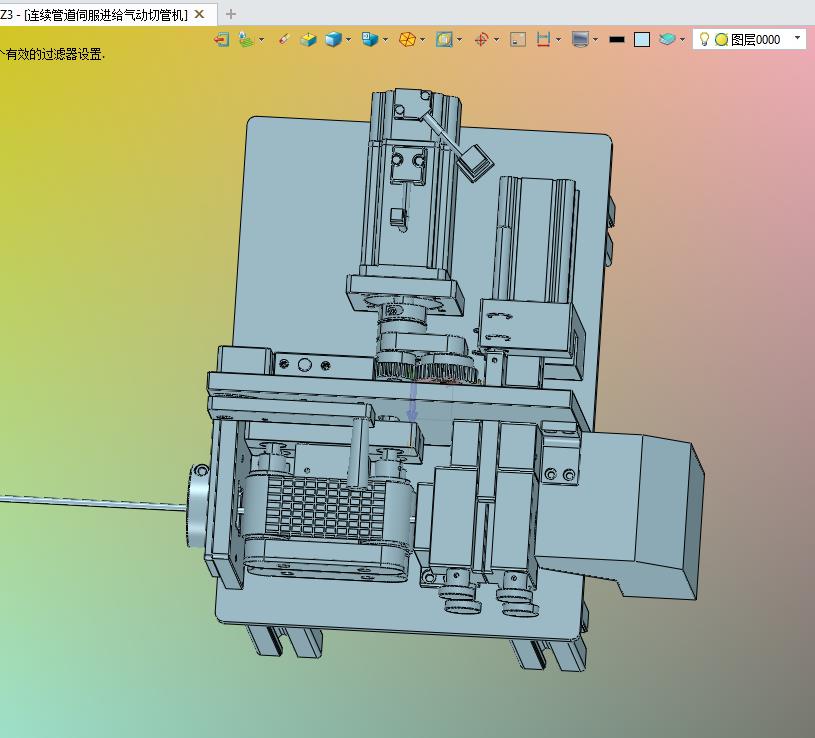Open the dropdown arrow next to the teal layers icon

coord(682,39)
